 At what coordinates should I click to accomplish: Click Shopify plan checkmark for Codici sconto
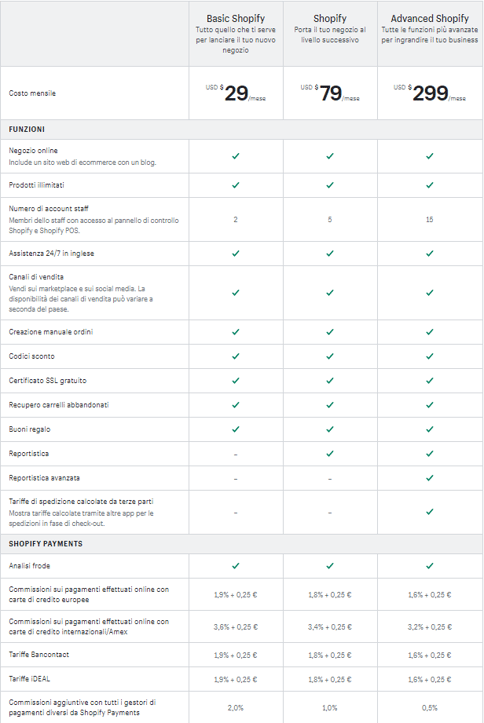[x=330, y=356]
